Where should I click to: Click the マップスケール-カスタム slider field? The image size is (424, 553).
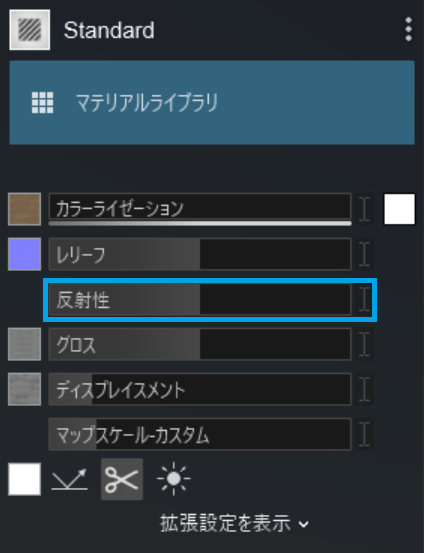coord(200,434)
